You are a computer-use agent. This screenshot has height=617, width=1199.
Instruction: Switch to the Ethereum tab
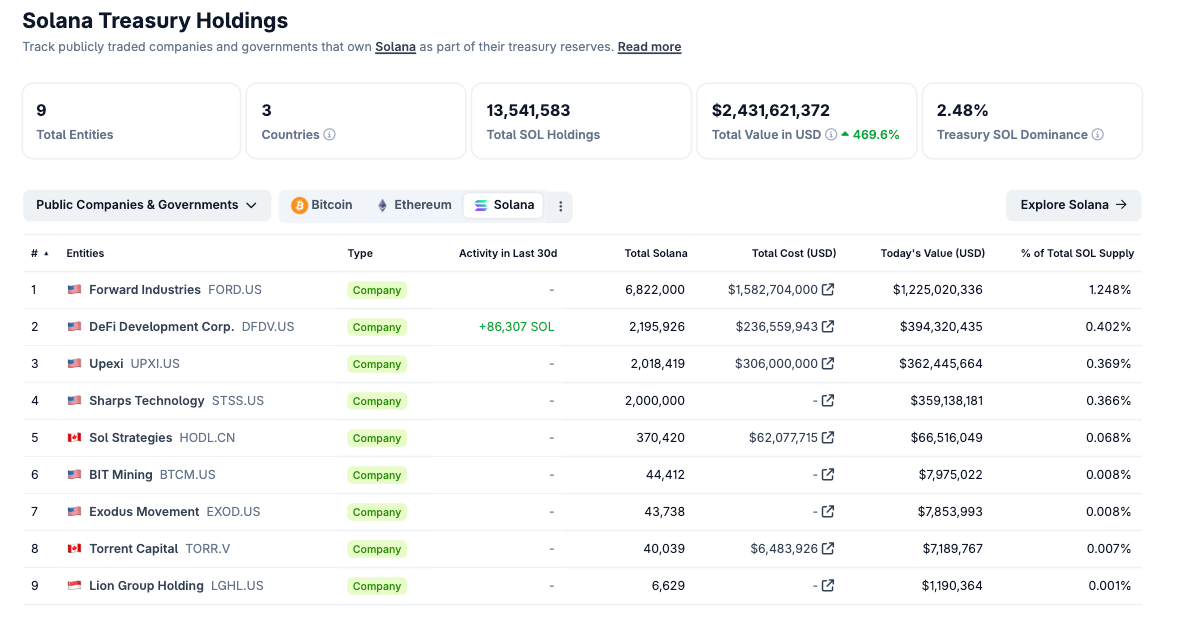(414, 205)
